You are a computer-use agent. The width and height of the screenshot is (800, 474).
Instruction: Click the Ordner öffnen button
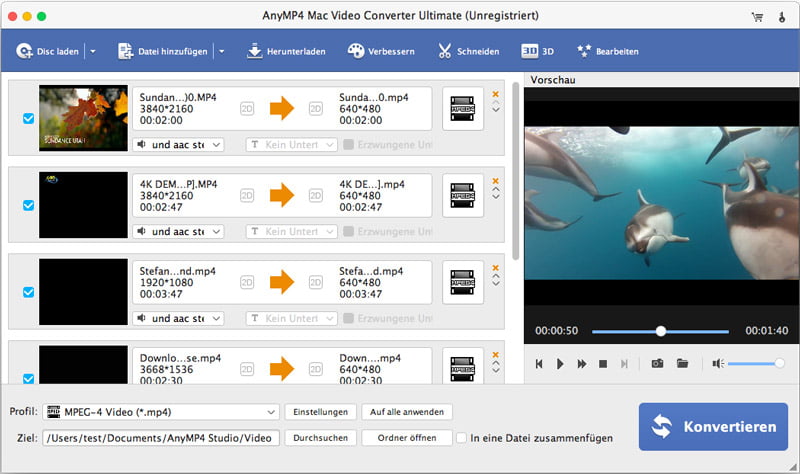pos(407,438)
